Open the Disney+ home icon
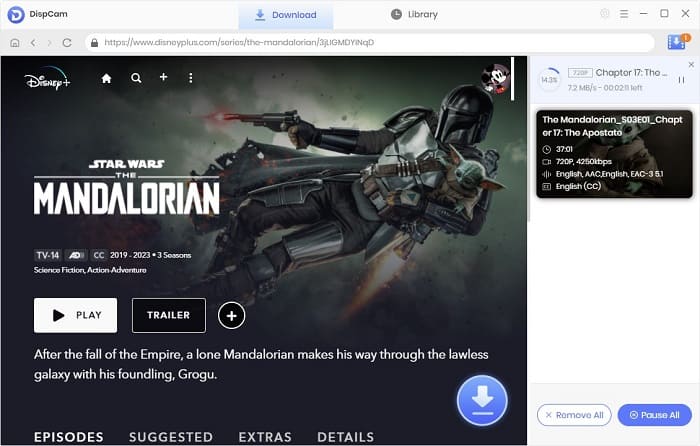700x446 pixels. (x=106, y=79)
